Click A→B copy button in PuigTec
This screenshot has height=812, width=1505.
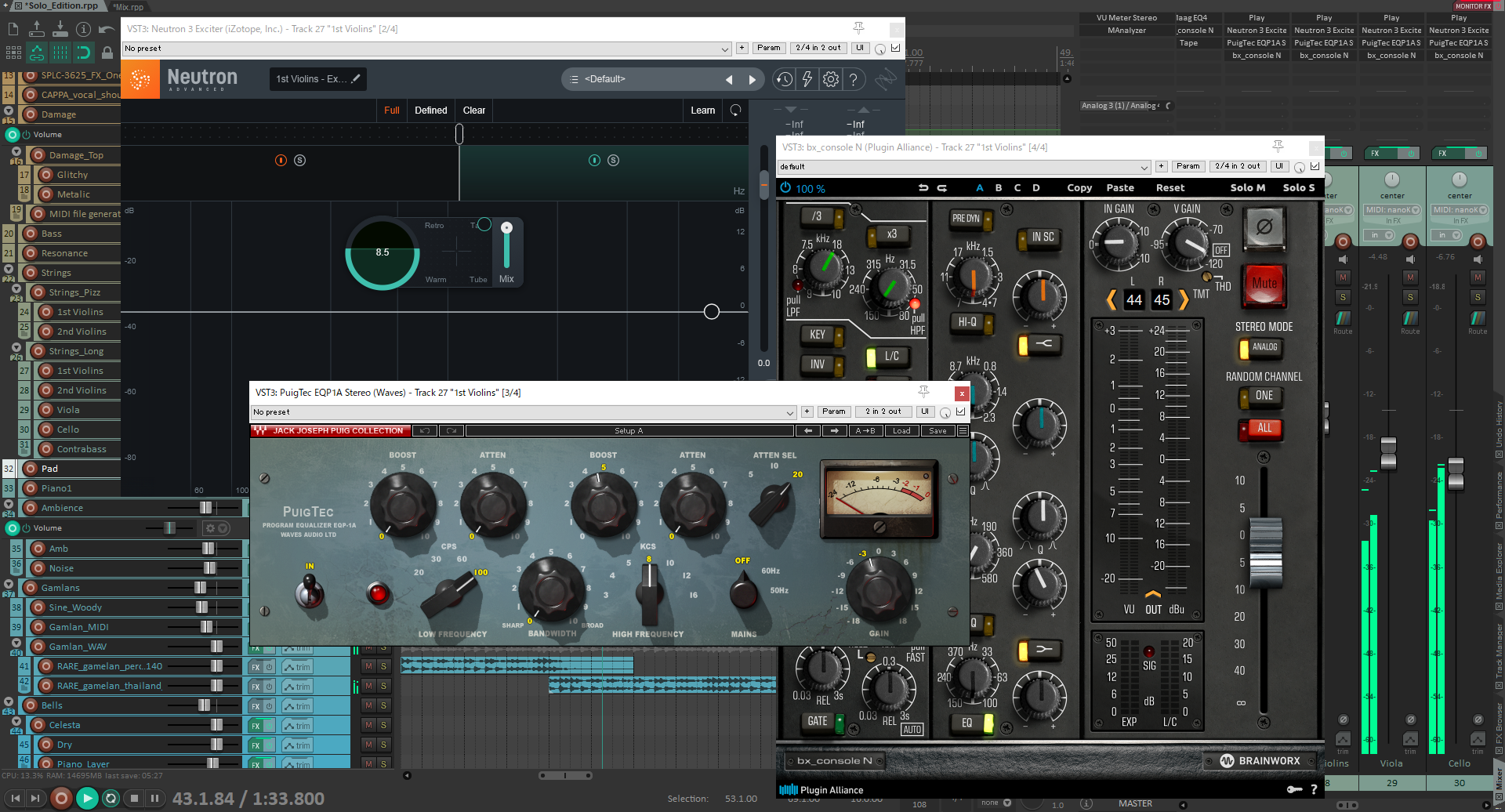(865, 431)
